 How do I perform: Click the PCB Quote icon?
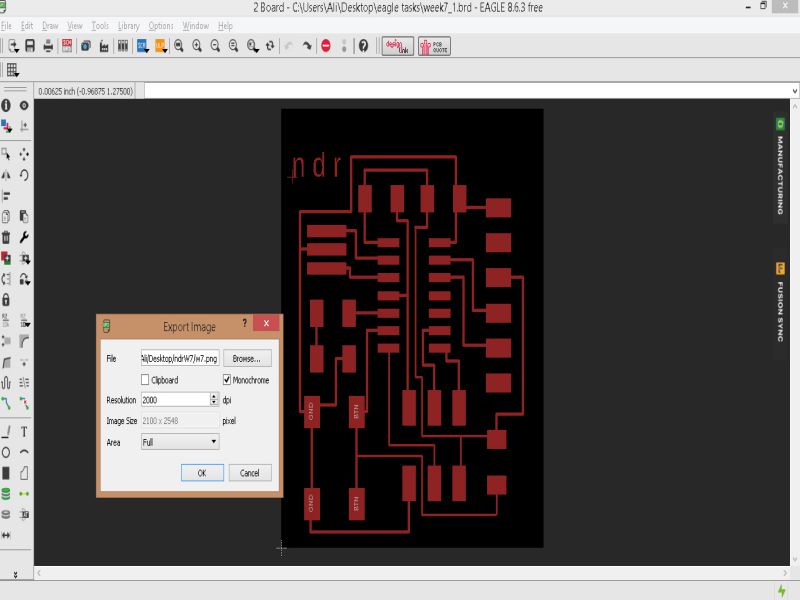point(433,46)
